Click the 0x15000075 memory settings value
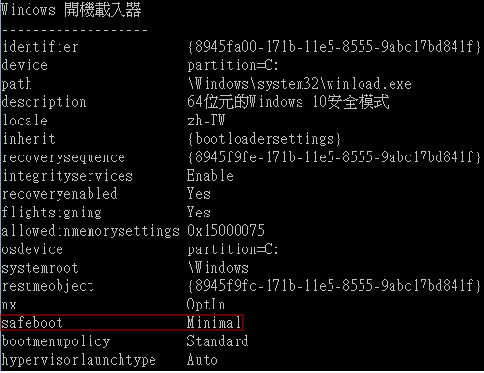 [x=226, y=231]
